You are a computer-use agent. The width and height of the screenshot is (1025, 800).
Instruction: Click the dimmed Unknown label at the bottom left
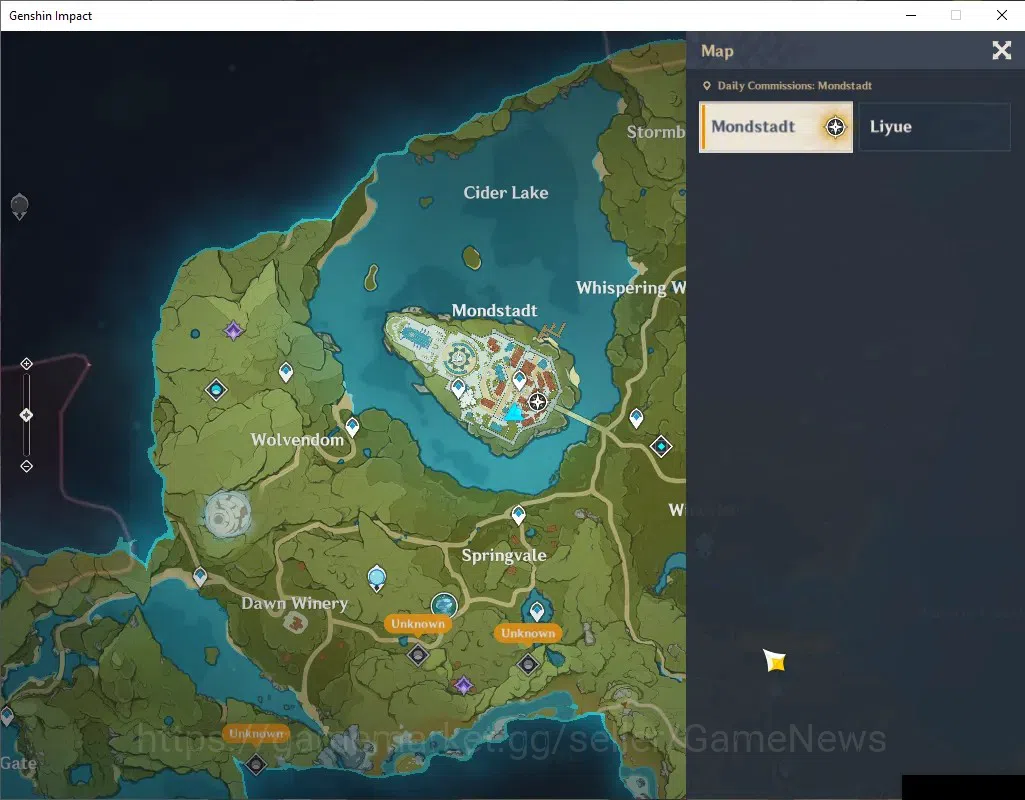(256, 734)
